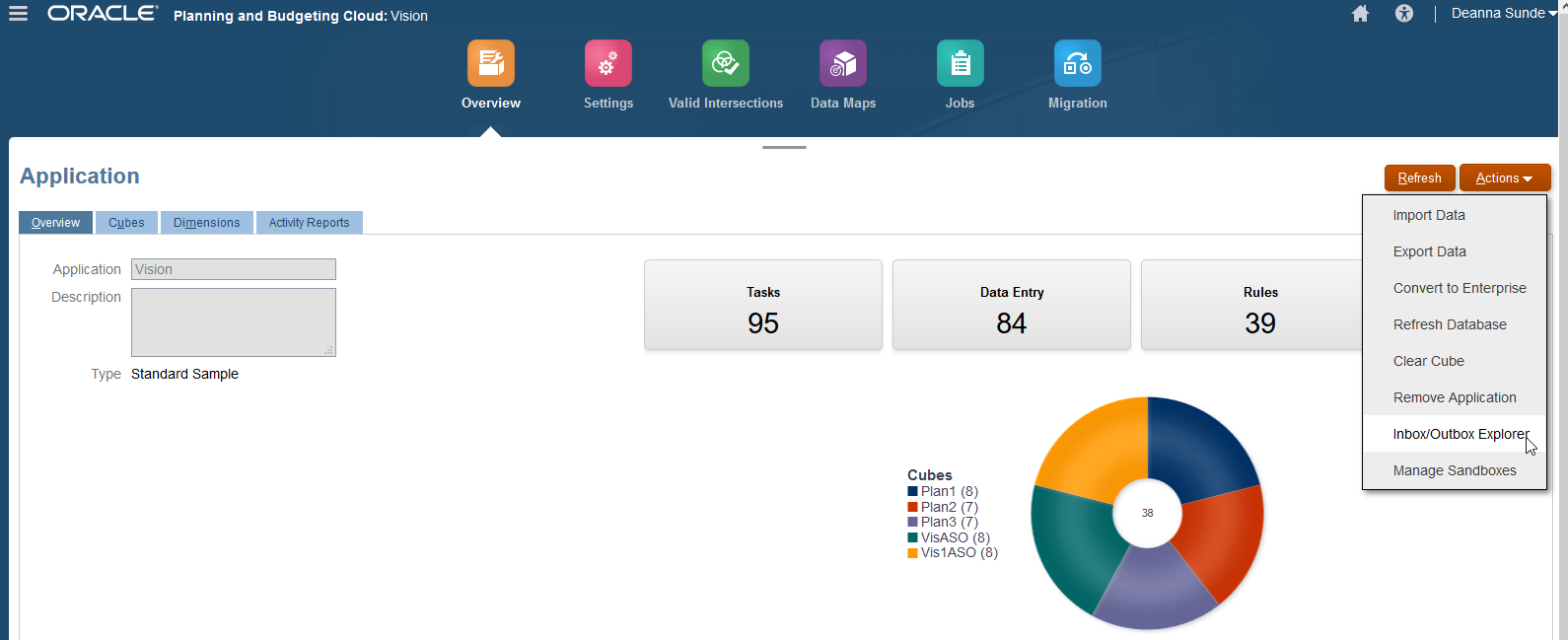Choose Import Data from Actions menu
Image resolution: width=1568 pixels, height=640 pixels.
click(x=1455, y=215)
